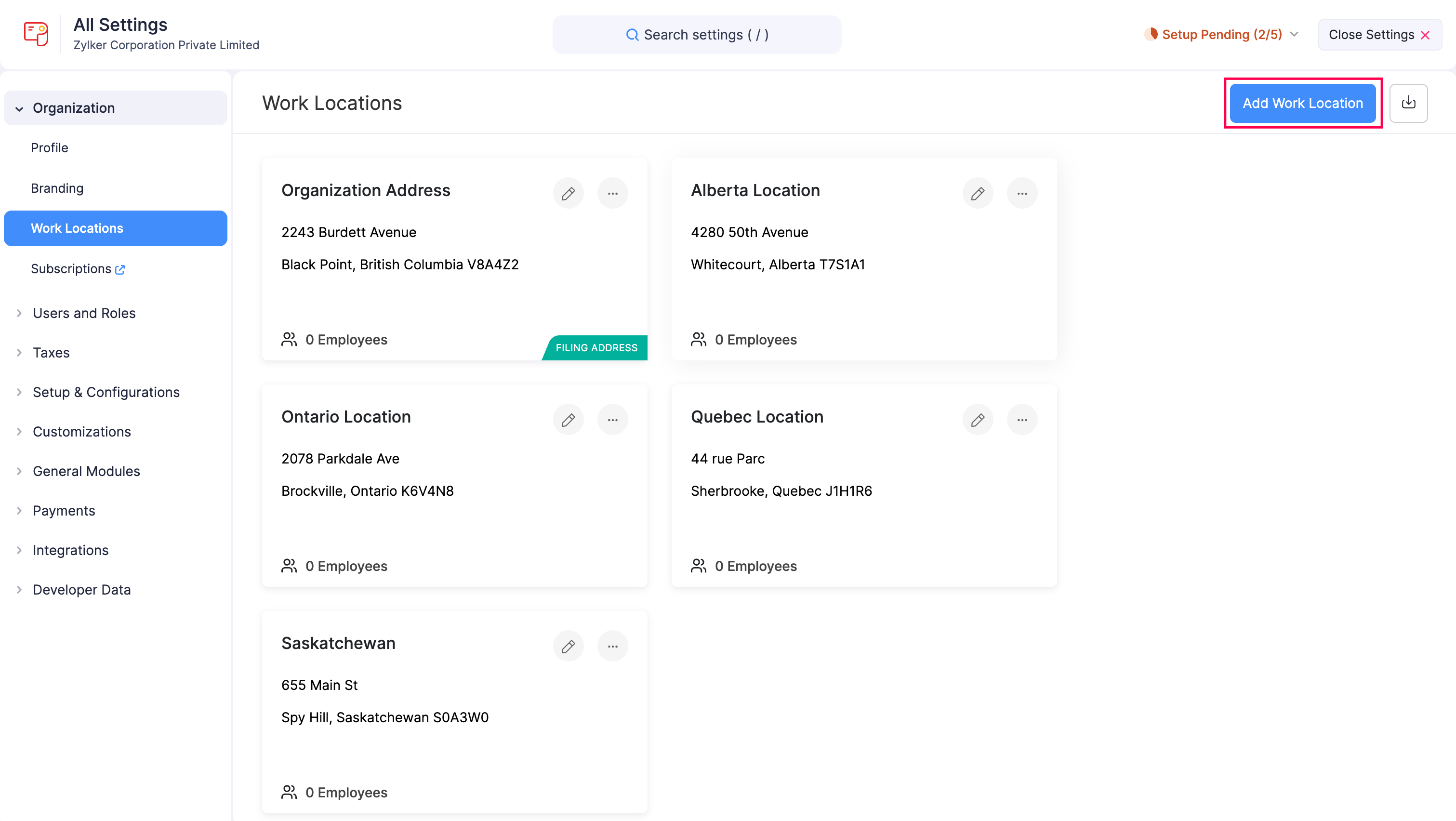Collapse the Organization section

(x=19, y=108)
